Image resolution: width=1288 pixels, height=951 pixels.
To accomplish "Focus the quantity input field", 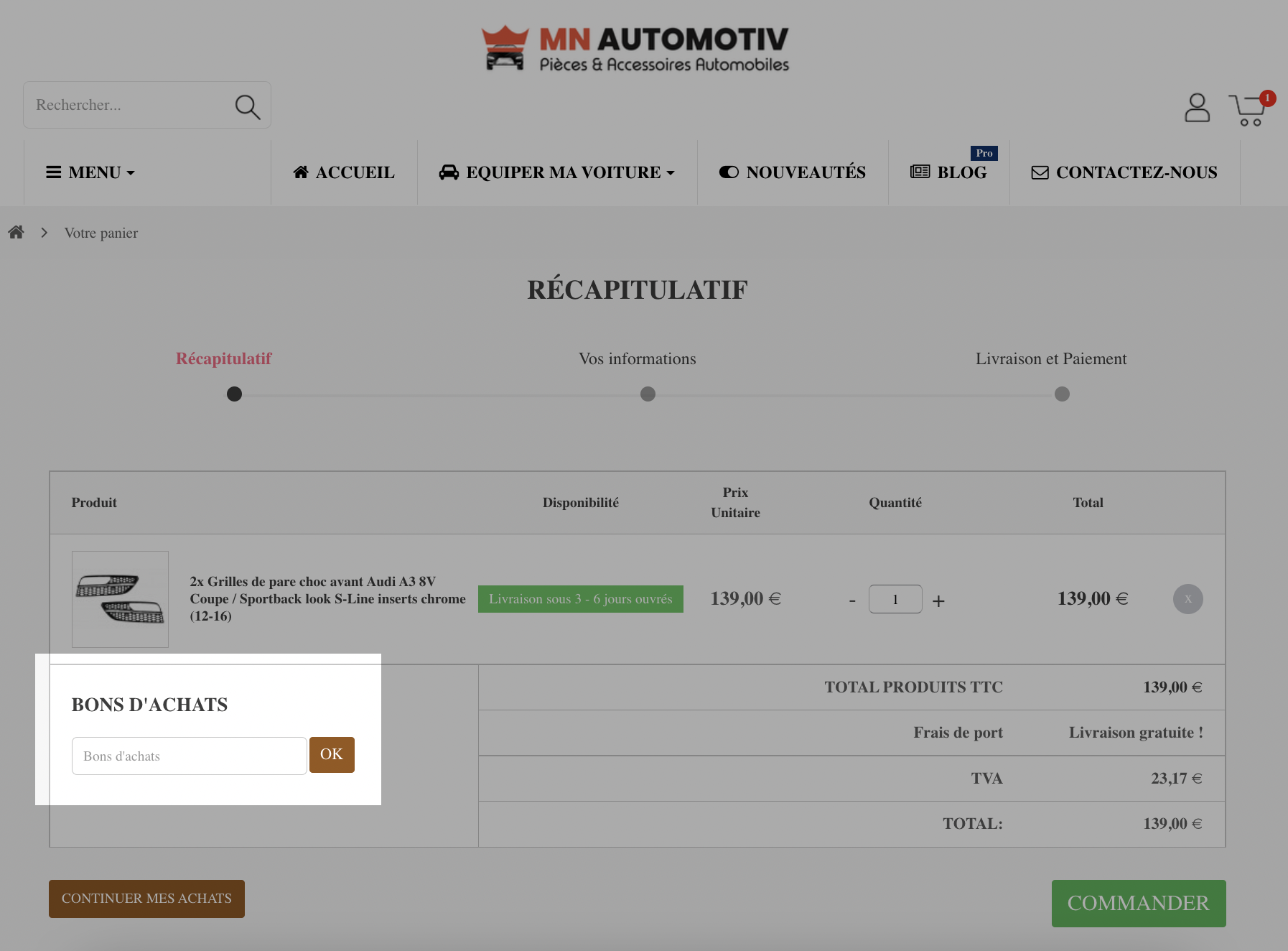I will [x=895, y=599].
